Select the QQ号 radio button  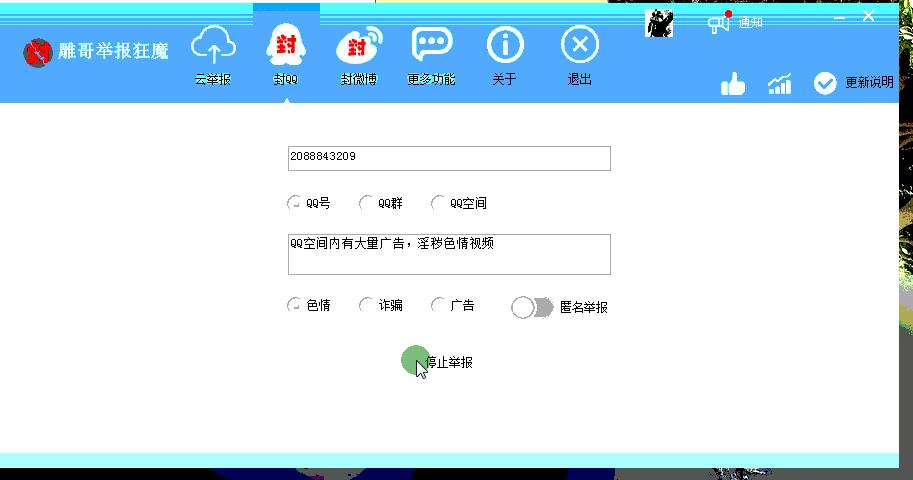click(x=295, y=204)
